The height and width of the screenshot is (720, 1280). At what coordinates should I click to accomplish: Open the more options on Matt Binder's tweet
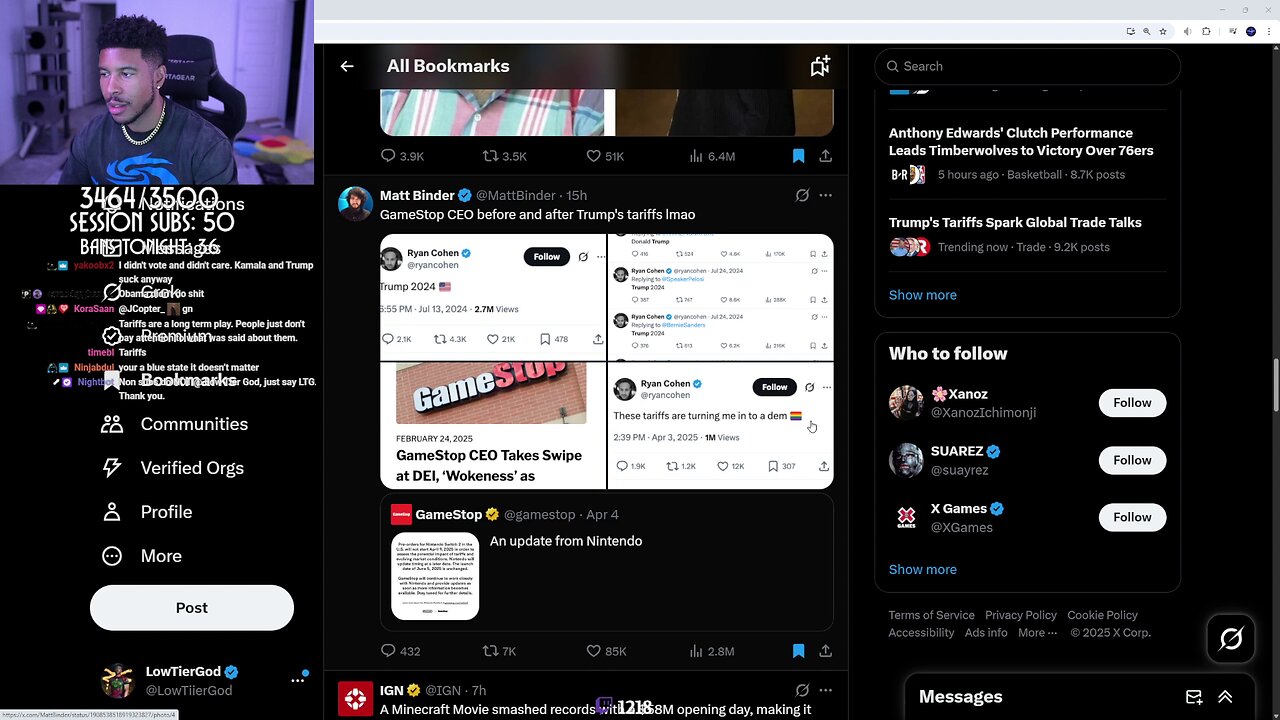[x=825, y=195]
